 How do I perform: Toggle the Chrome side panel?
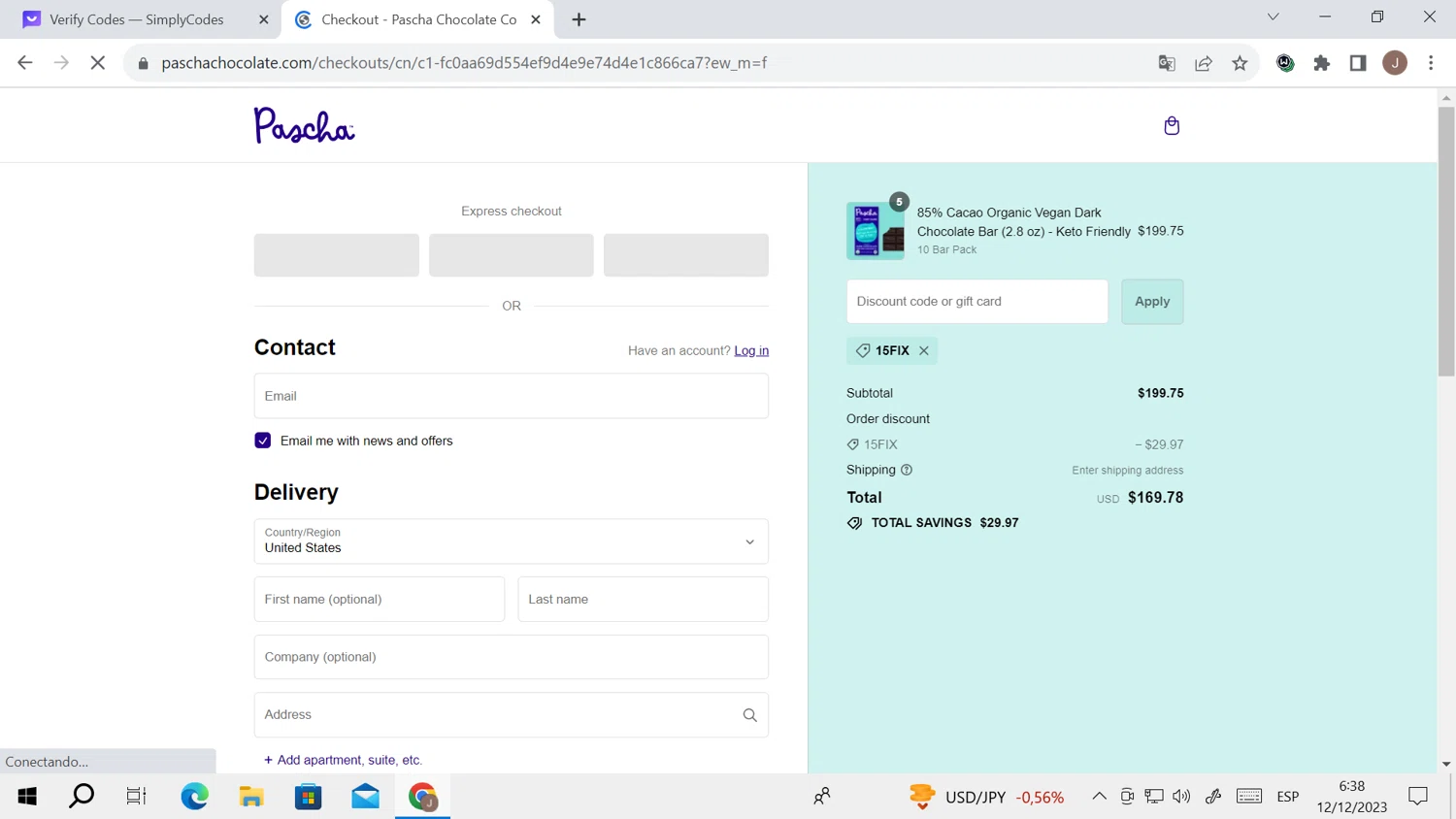click(1358, 63)
